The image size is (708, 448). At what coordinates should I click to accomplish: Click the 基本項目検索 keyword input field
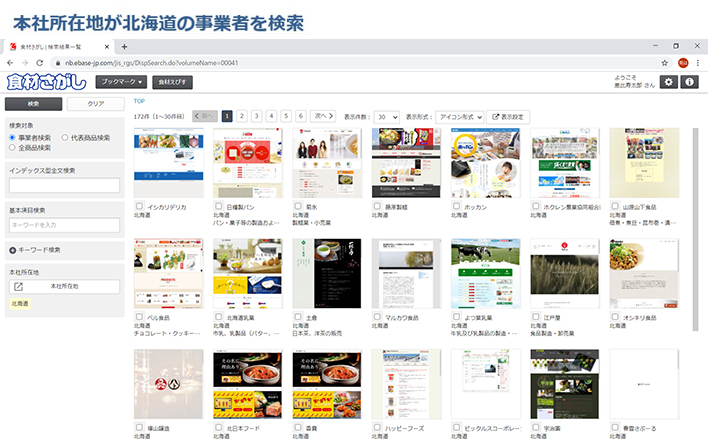click(x=65, y=225)
